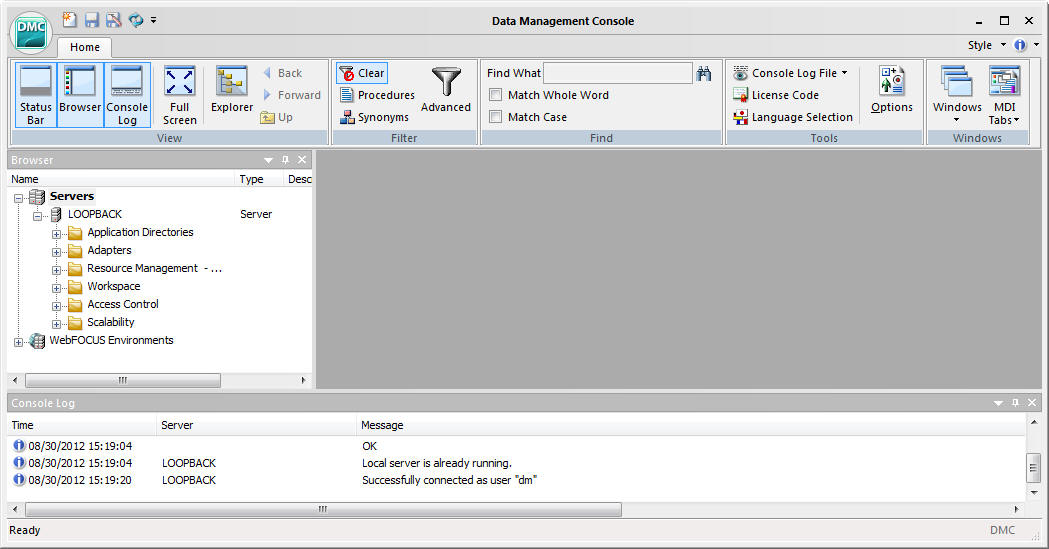Expand the Workspace folder
1049x549 pixels.
tap(56, 288)
